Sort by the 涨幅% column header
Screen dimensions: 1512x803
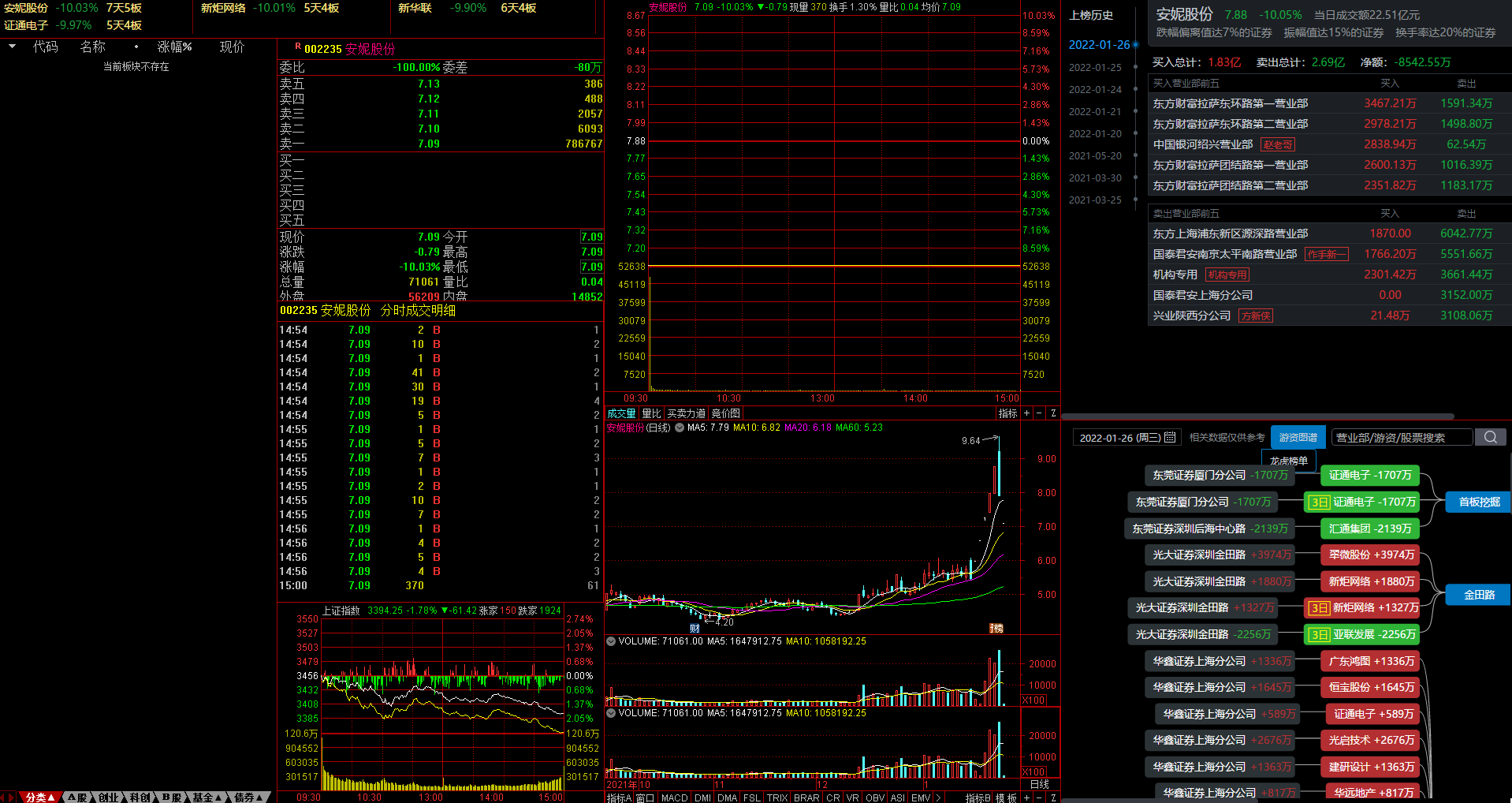tap(174, 47)
